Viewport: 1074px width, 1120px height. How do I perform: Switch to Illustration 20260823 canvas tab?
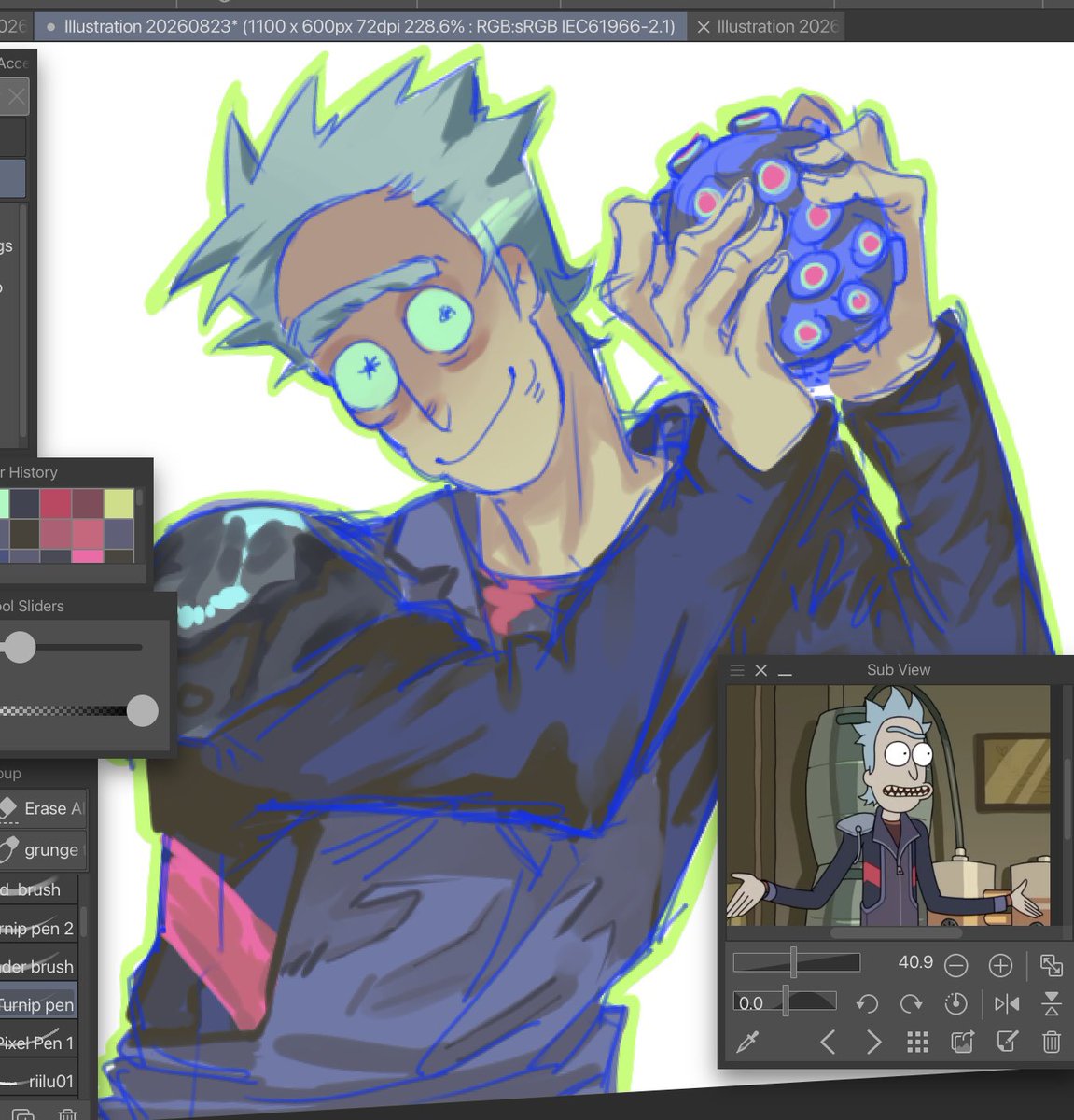tap(360, 27)
